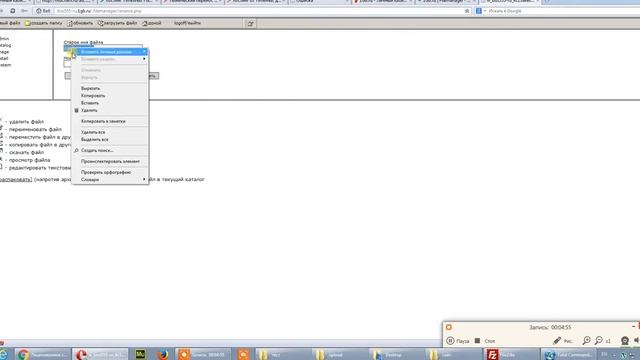Viewport: 640px width, 360px height.
Task: Click 'переименовать файл' legend text
Action: [36, 129]
